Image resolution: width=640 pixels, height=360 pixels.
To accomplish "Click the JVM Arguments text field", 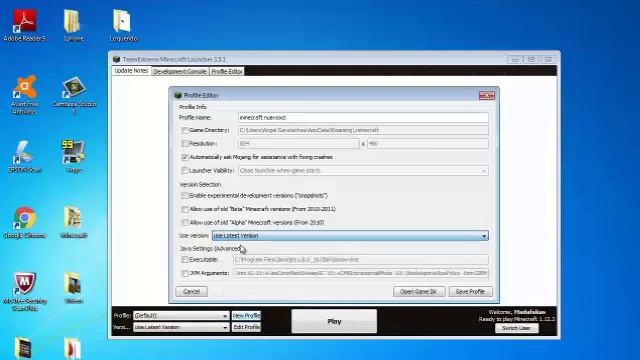I will click(360, 273).
